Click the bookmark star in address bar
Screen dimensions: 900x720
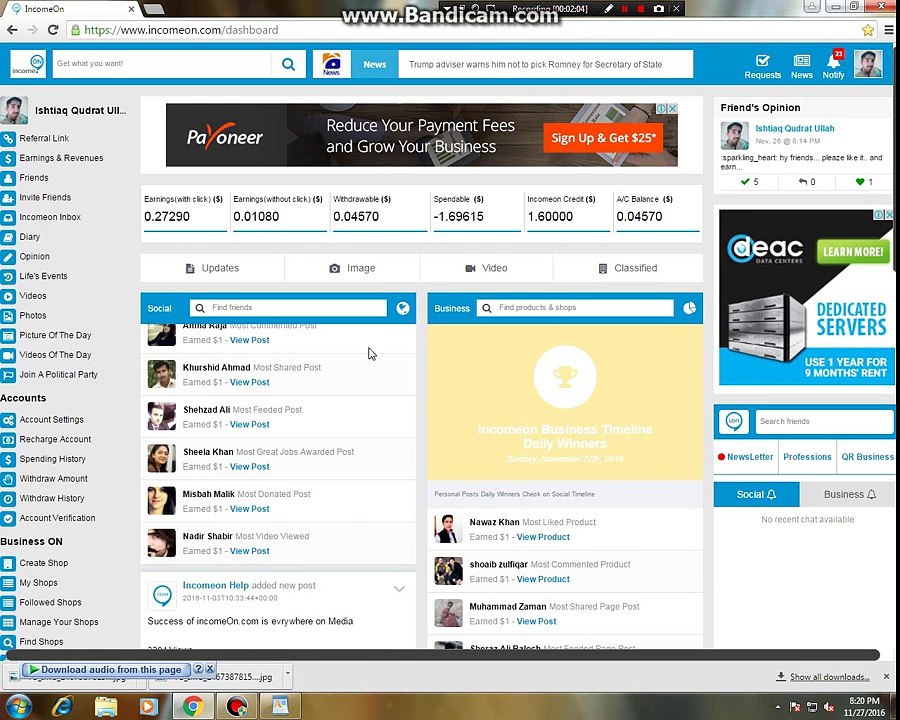click(x=867, y=30)
